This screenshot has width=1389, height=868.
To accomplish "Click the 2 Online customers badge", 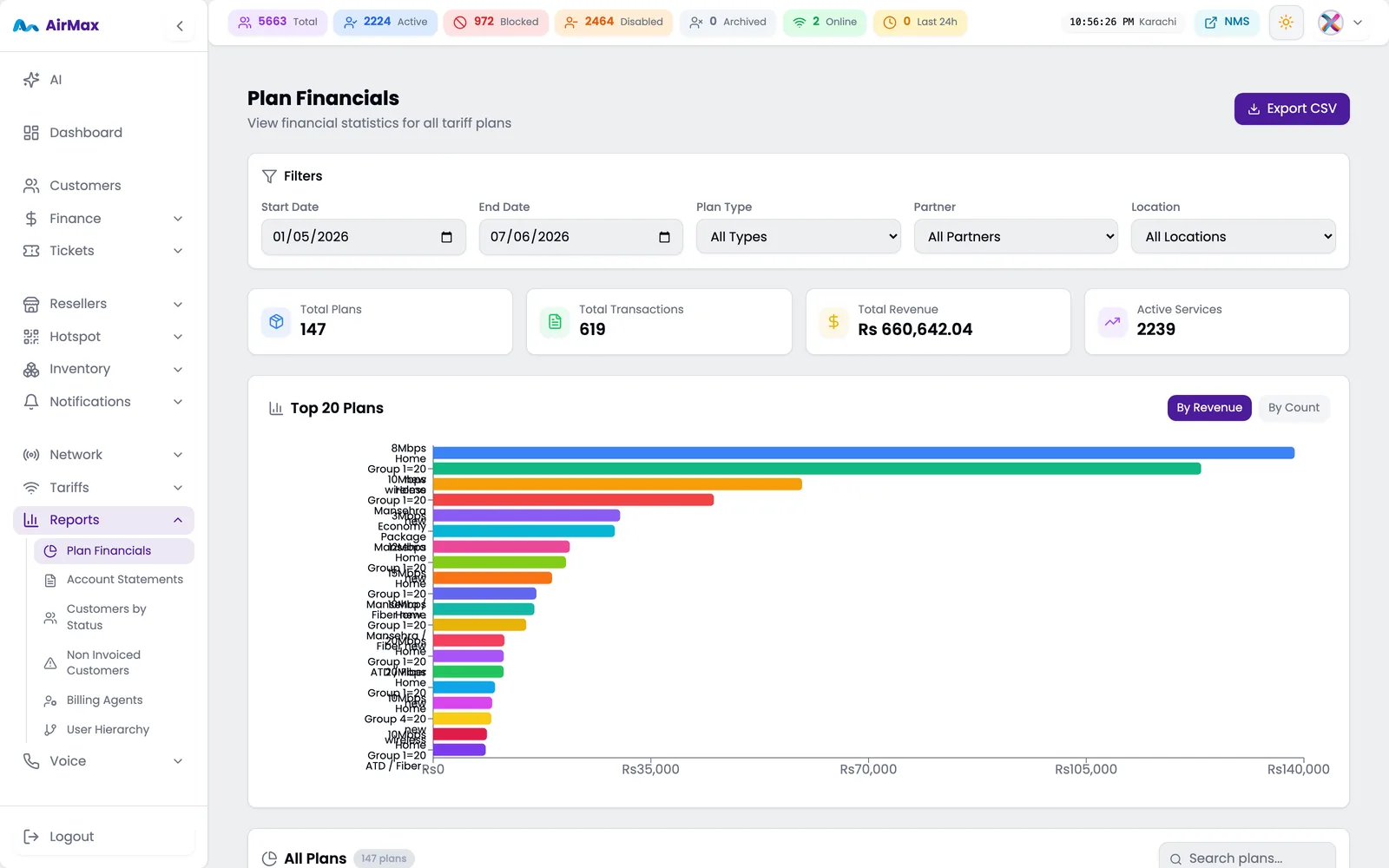I will 825,22.
